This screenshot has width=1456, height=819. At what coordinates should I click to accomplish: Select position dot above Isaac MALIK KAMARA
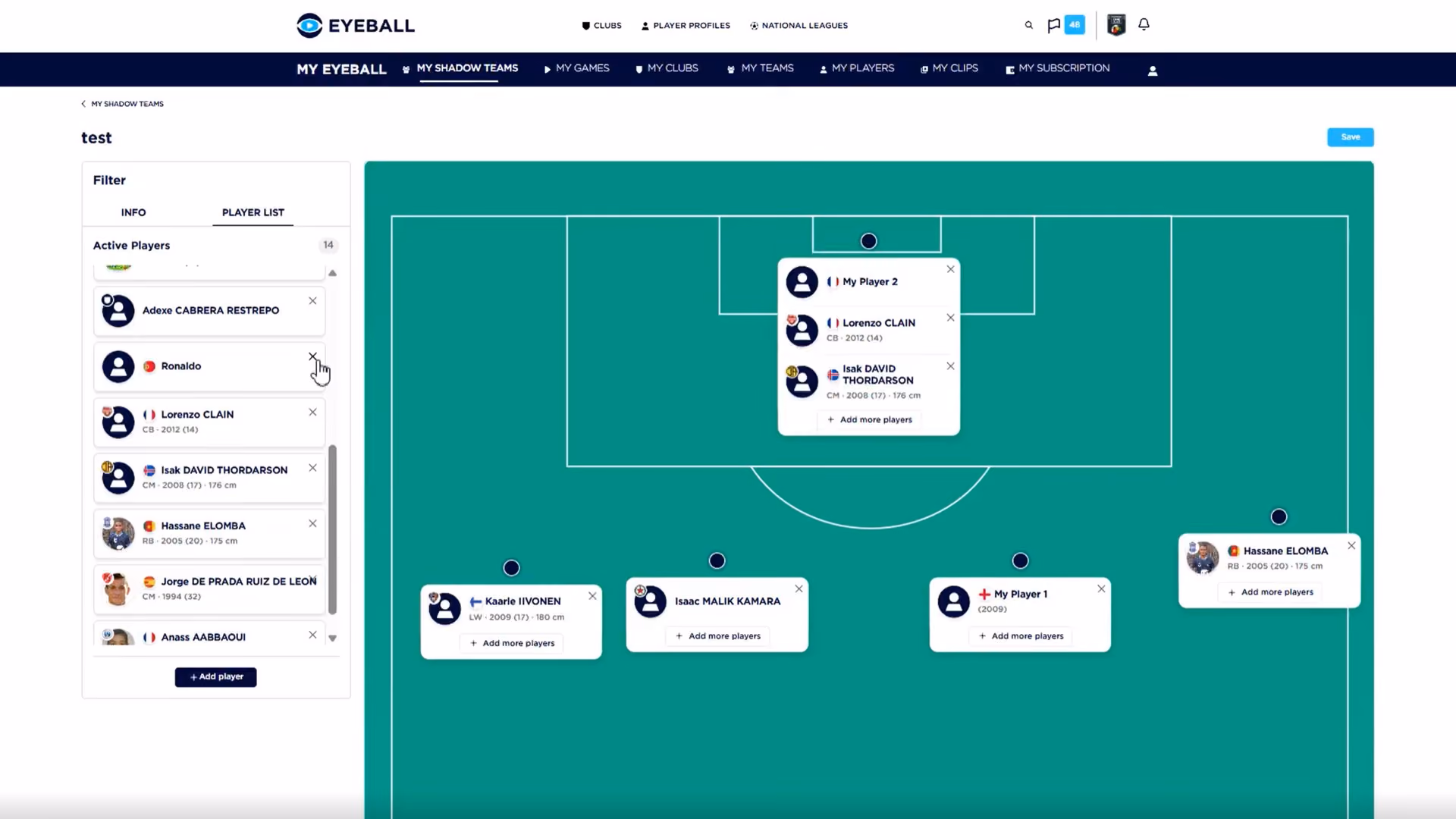click(717, 561)
